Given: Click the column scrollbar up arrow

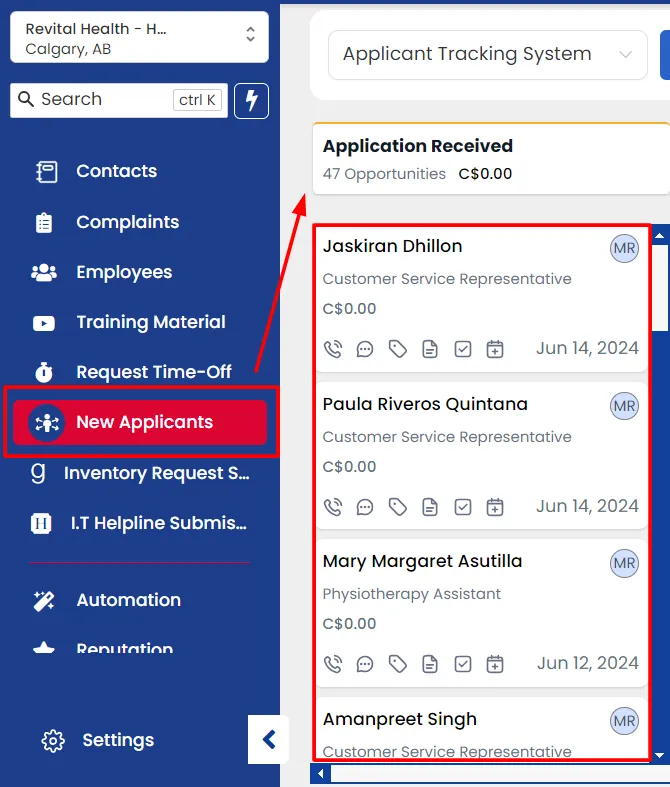Looking at the screenshot, I should 660,235.
